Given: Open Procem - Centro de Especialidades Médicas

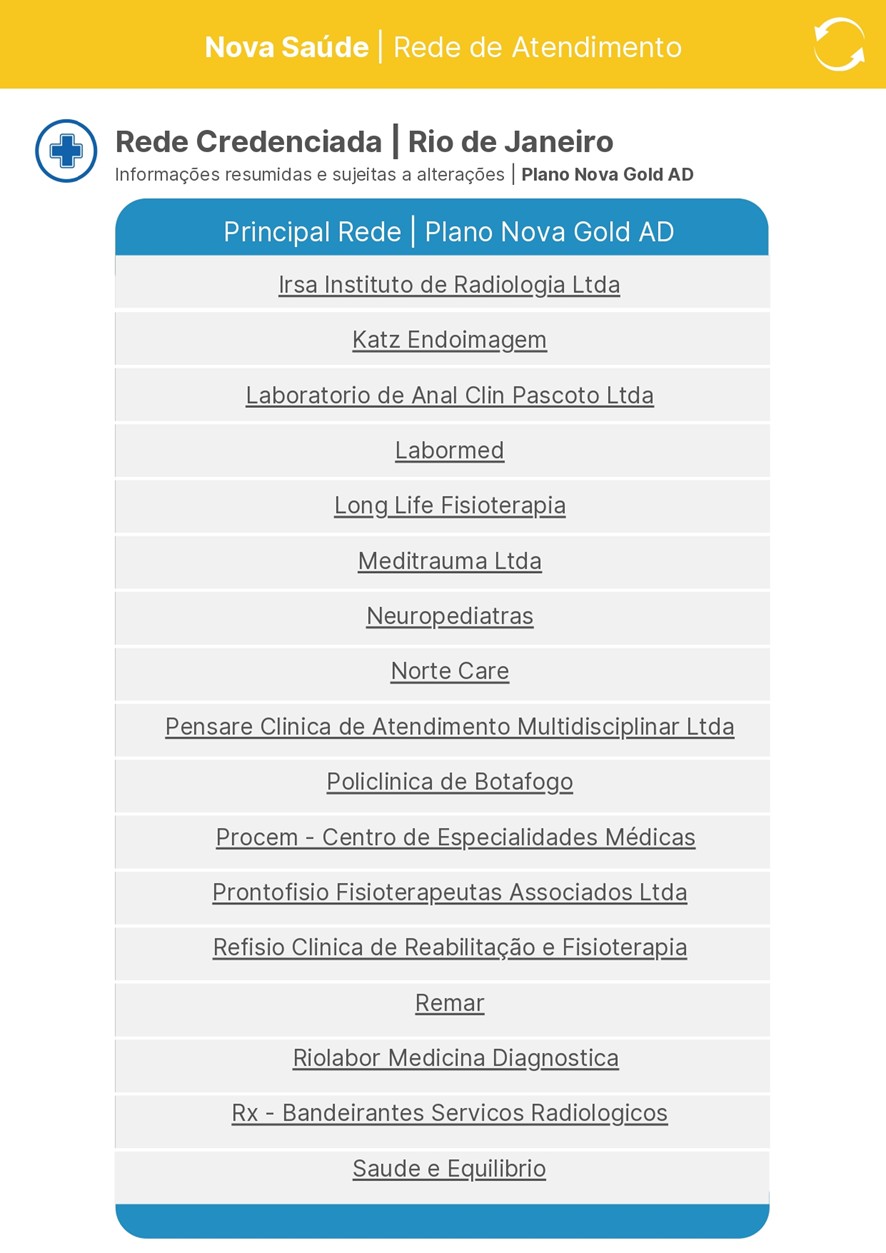Looking at the screenshot, I should coord(455,837).
